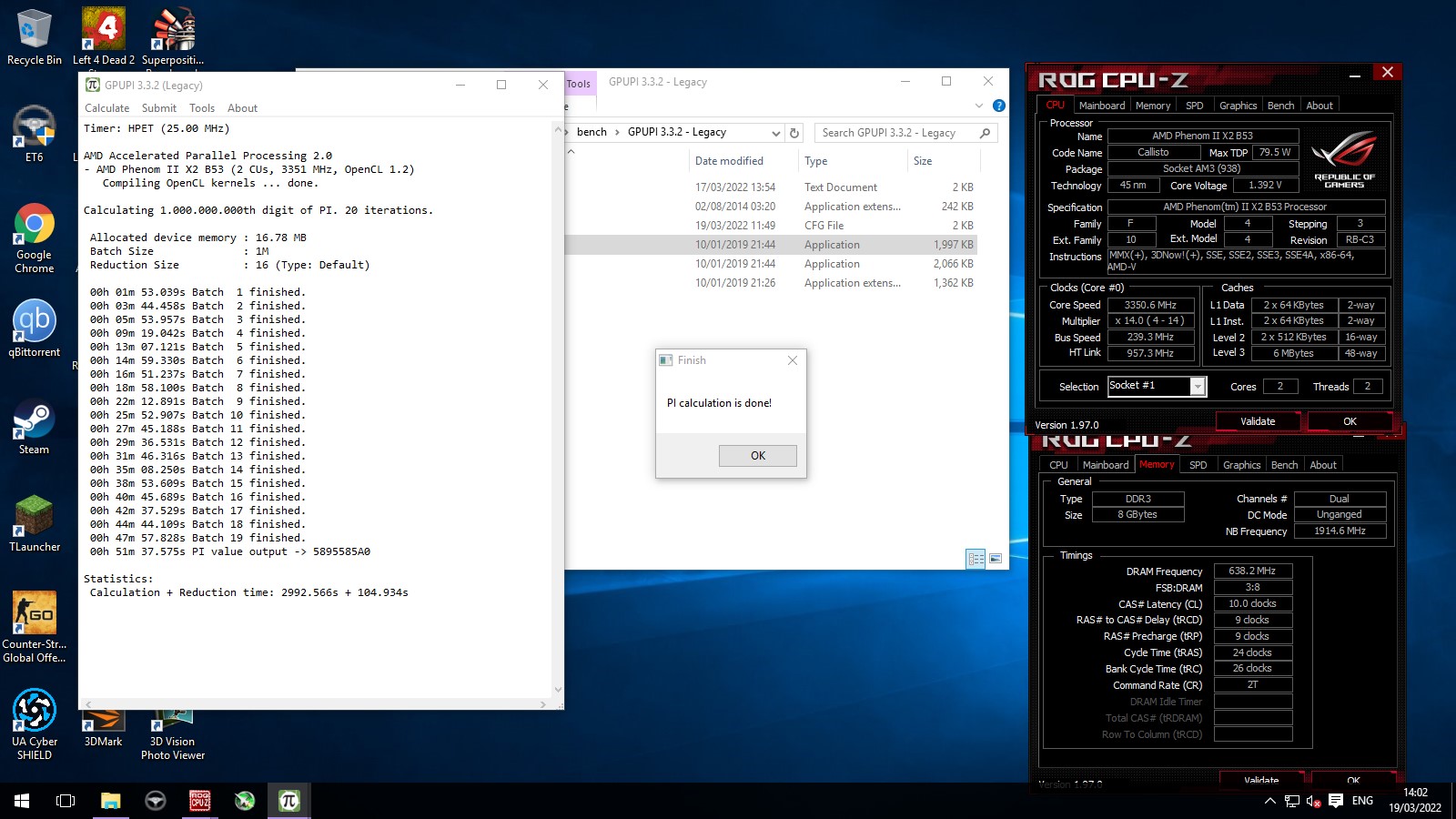
Task: Click the 'bench' breadcrumb in Explorer
Action: pyautogui.click(x=591, y=132)
